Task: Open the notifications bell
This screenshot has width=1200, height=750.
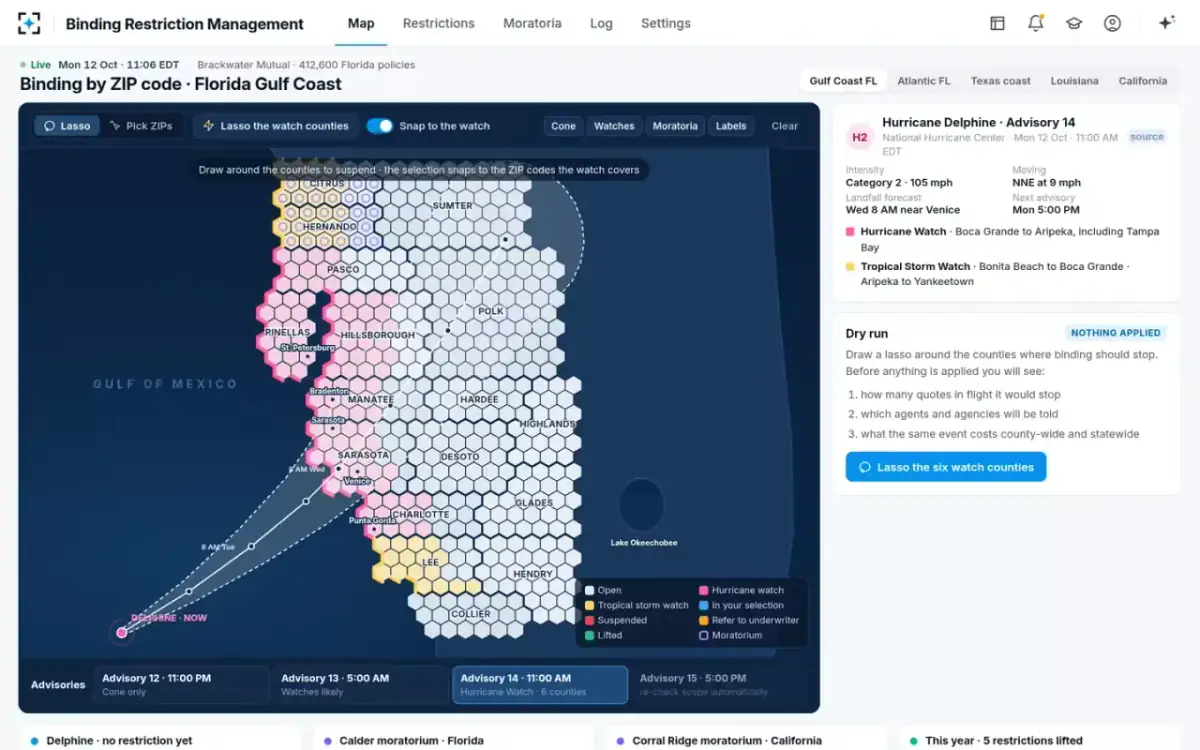Action: 1036,23
